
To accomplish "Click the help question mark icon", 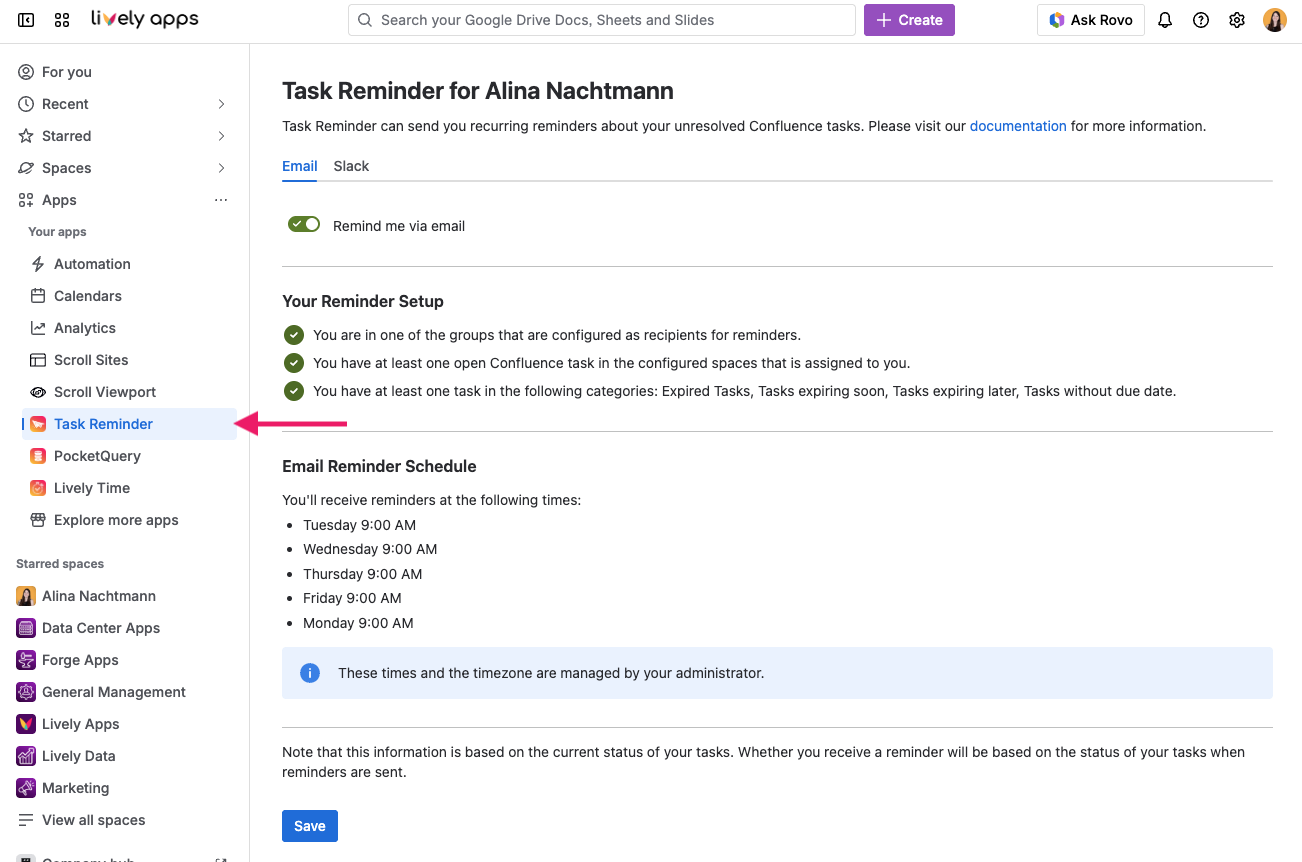I will (1200, 19).
